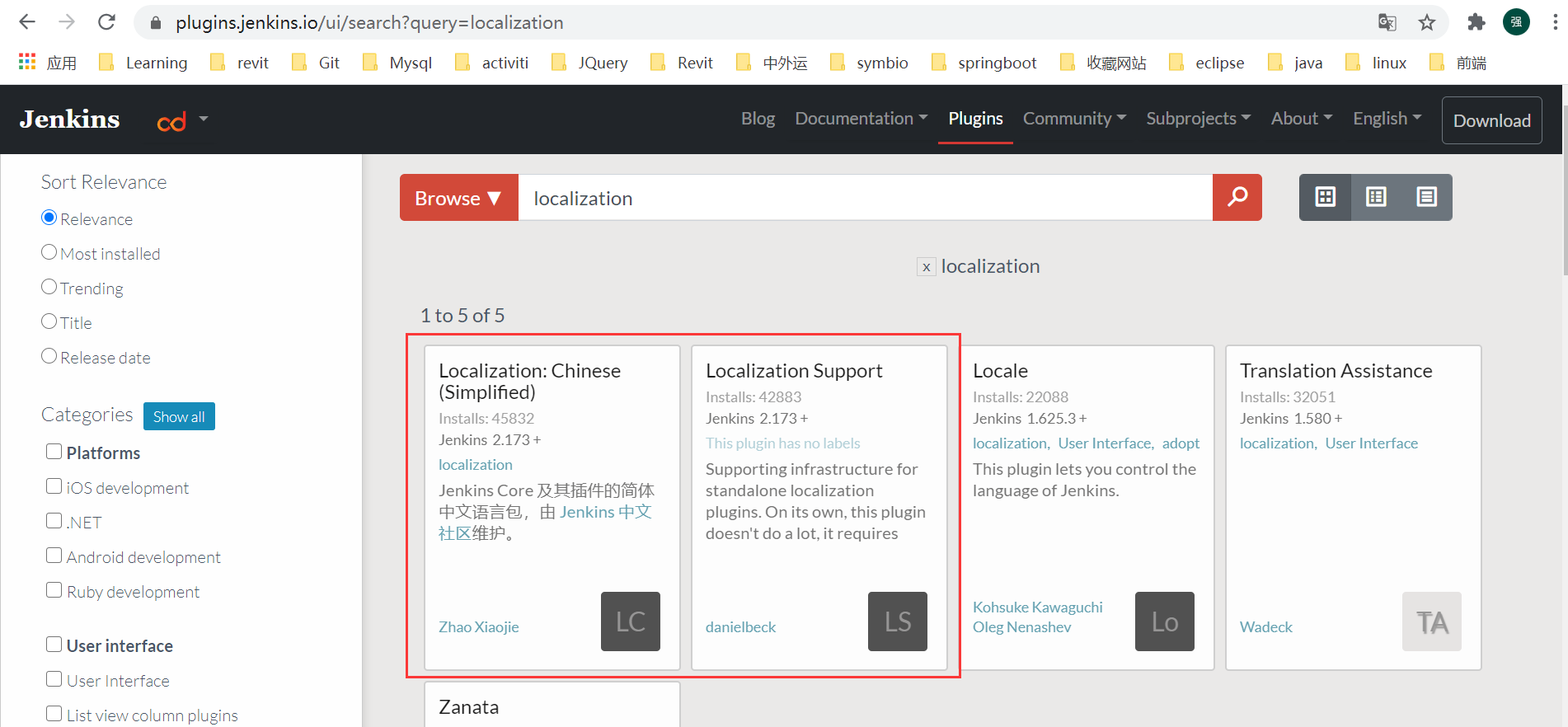Sort by Trending
Viewport: 1568px width, 727px height.
(x=49, y=287)
